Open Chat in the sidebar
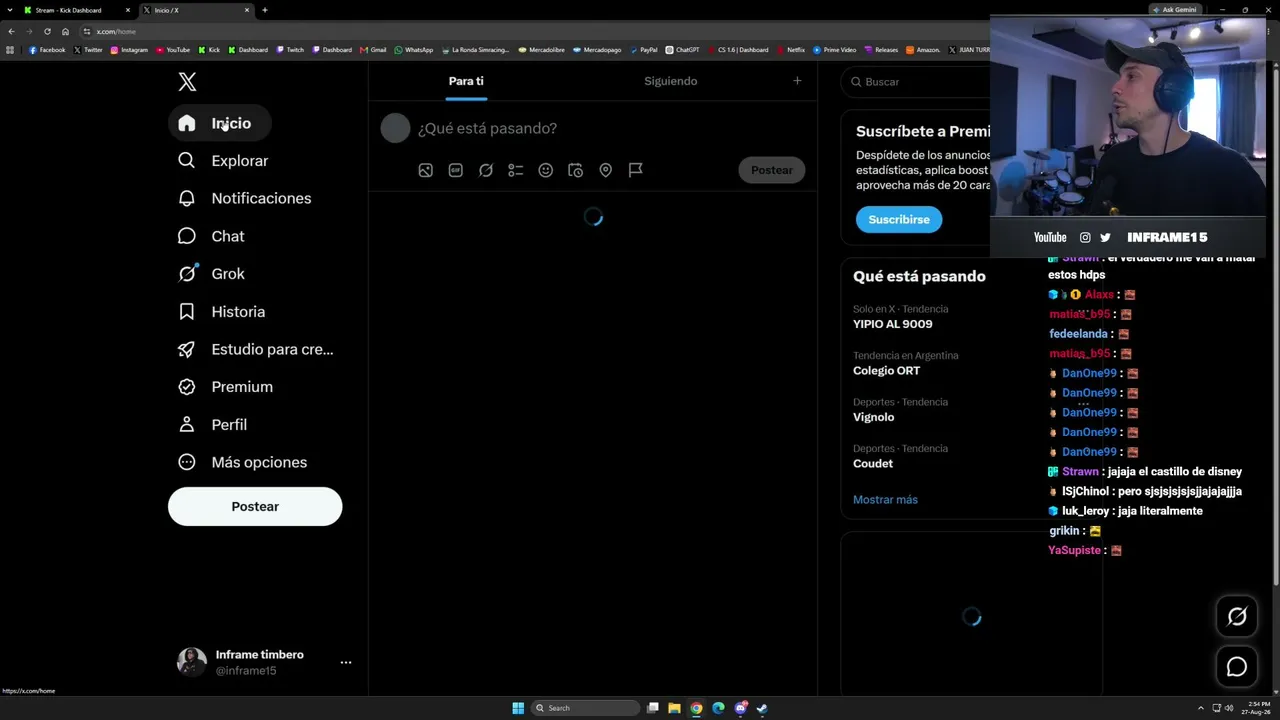Image resolution: width=1280 pixels, height=720 pixels. 211,236
